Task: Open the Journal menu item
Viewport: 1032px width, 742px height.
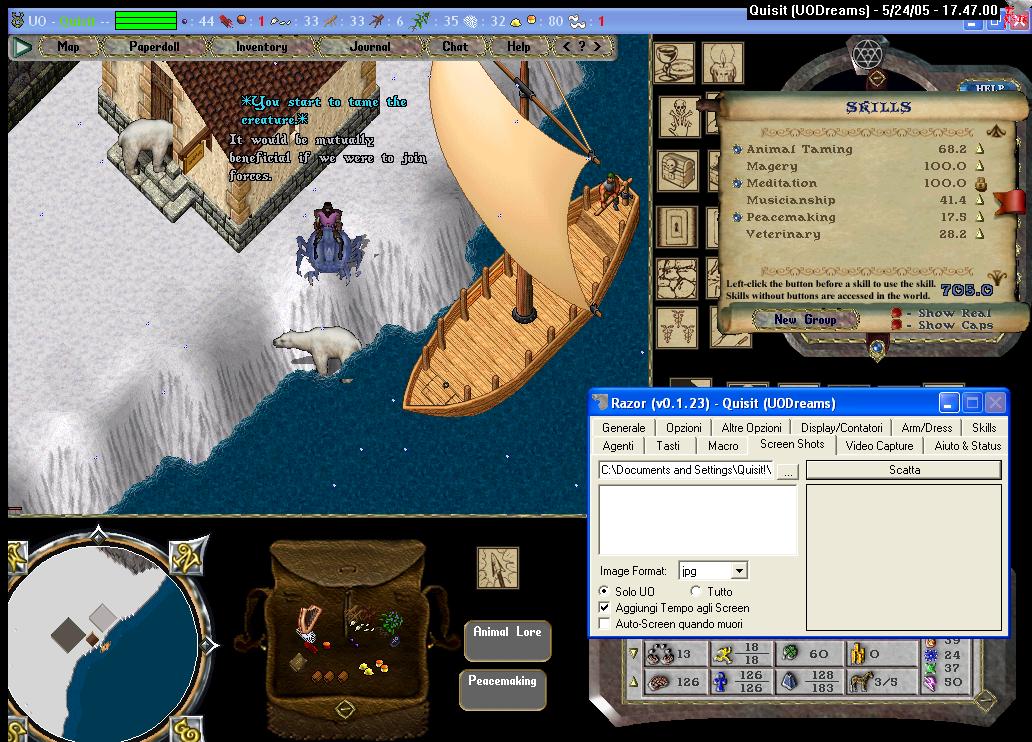Action: (x=370, y=47)
